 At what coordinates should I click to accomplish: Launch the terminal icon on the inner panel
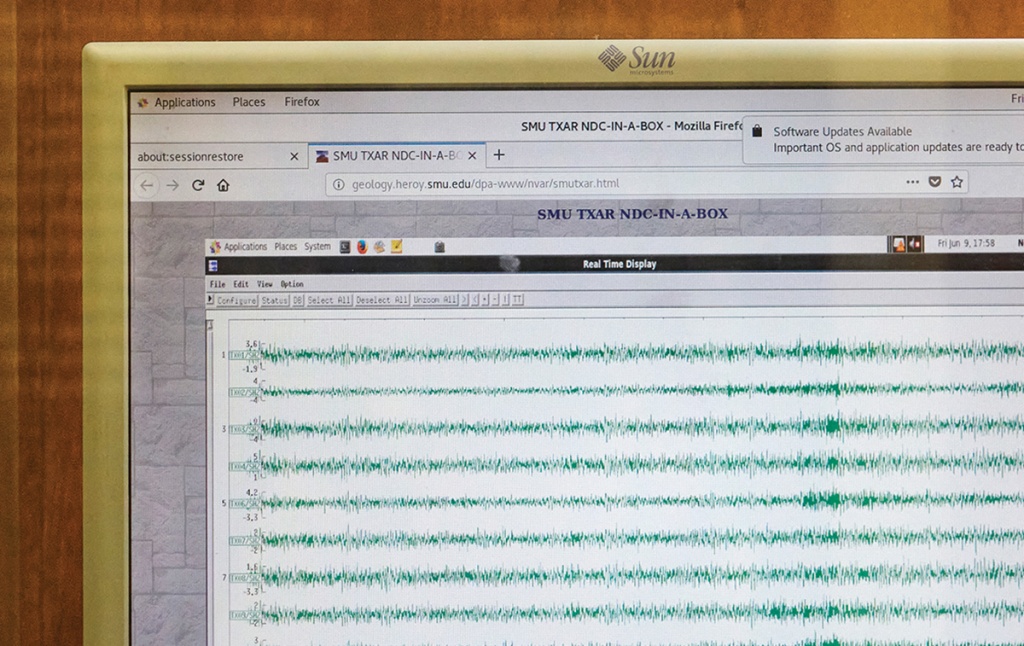[344, 246]
